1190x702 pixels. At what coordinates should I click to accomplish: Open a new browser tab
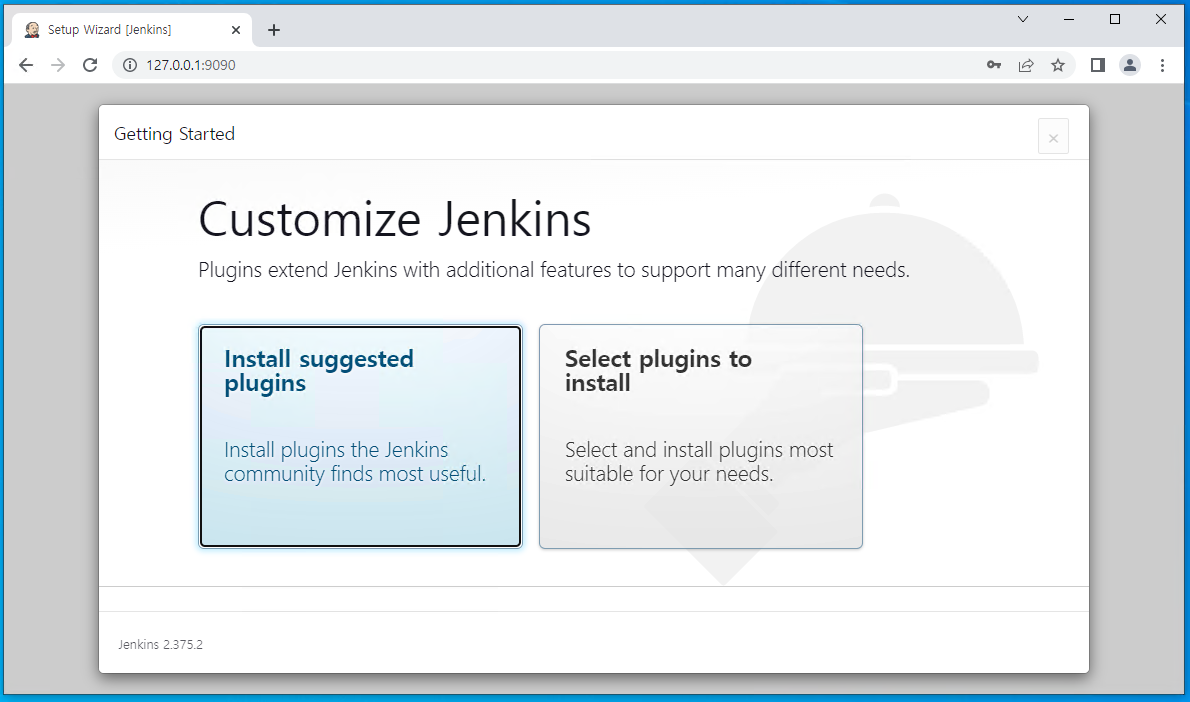click(x=274, y=30)
